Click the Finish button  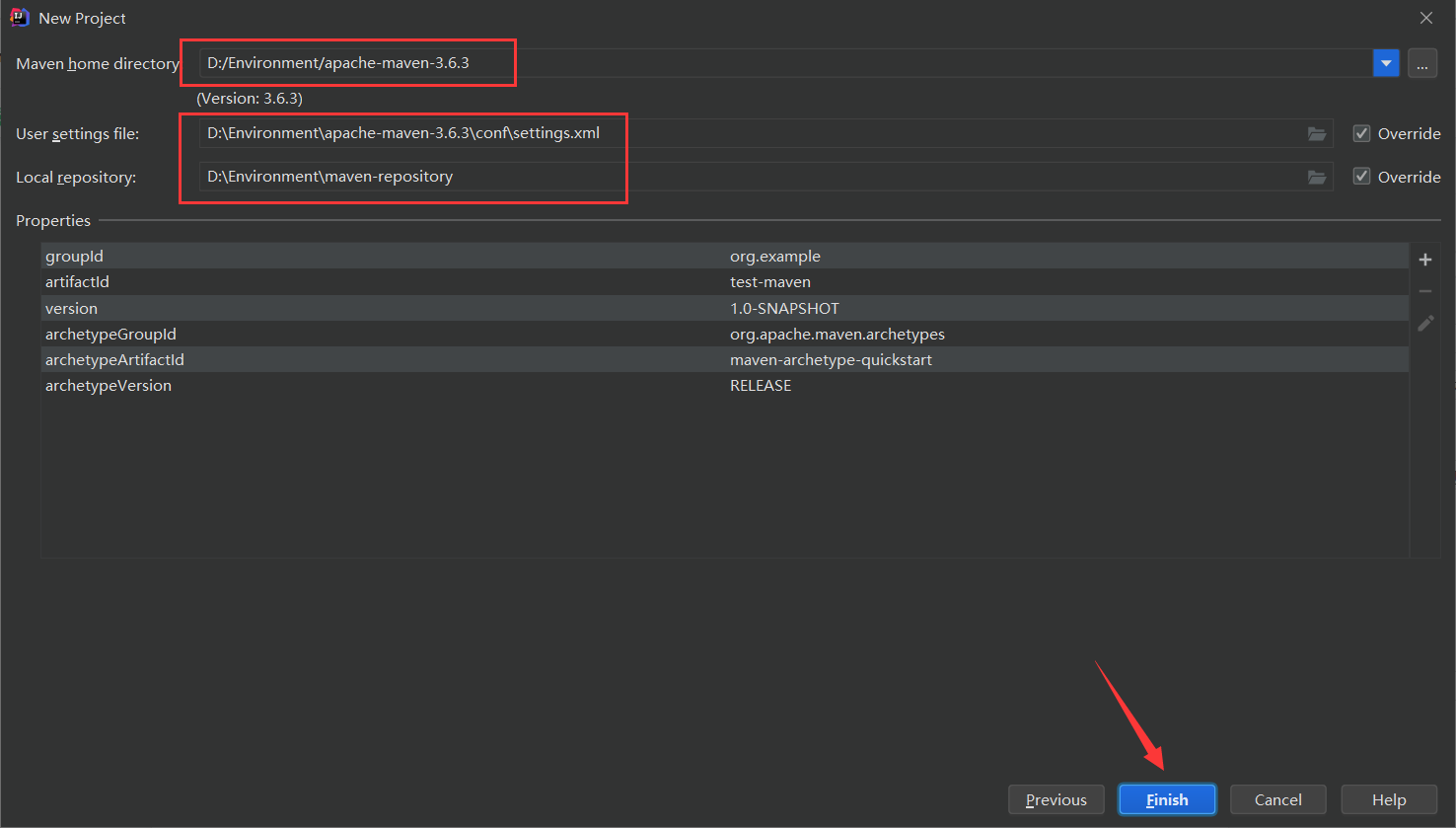(x=1167, y=799)
